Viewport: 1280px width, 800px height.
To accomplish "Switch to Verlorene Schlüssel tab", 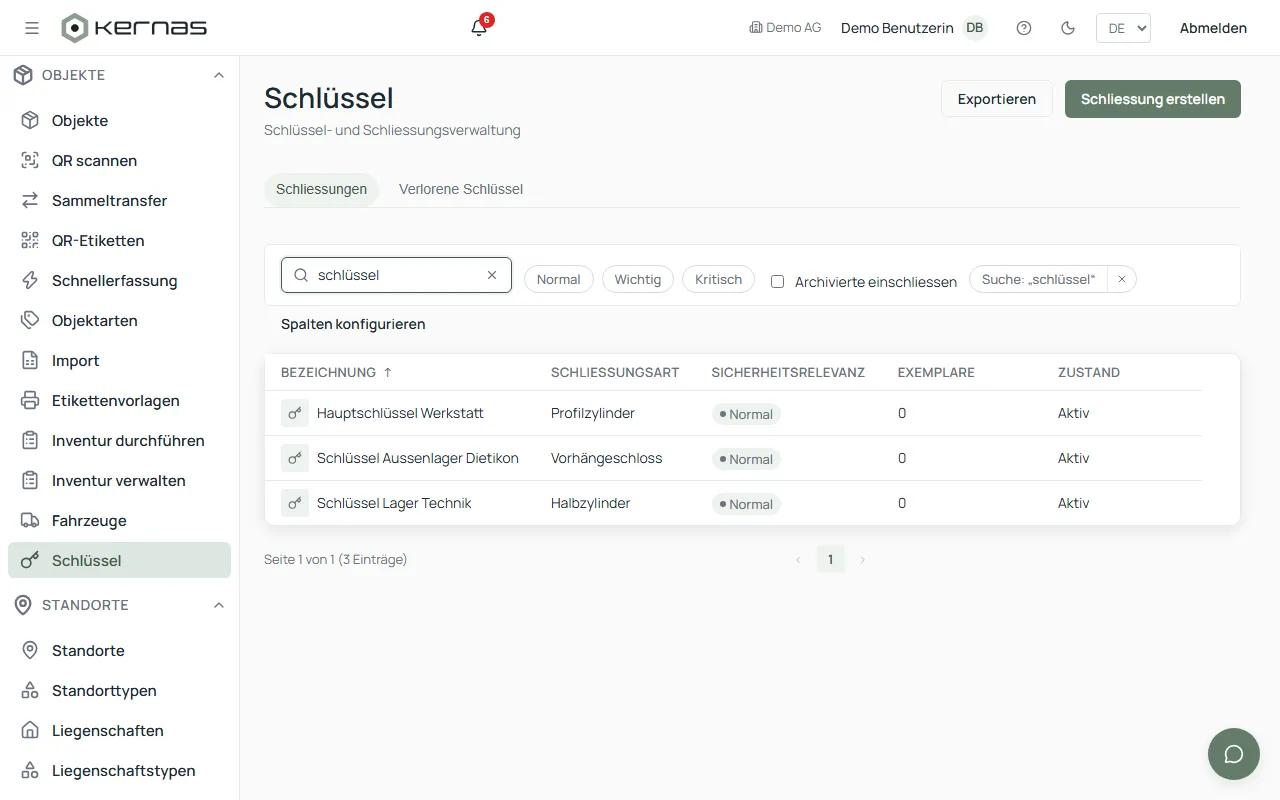I will click(461, 189).
